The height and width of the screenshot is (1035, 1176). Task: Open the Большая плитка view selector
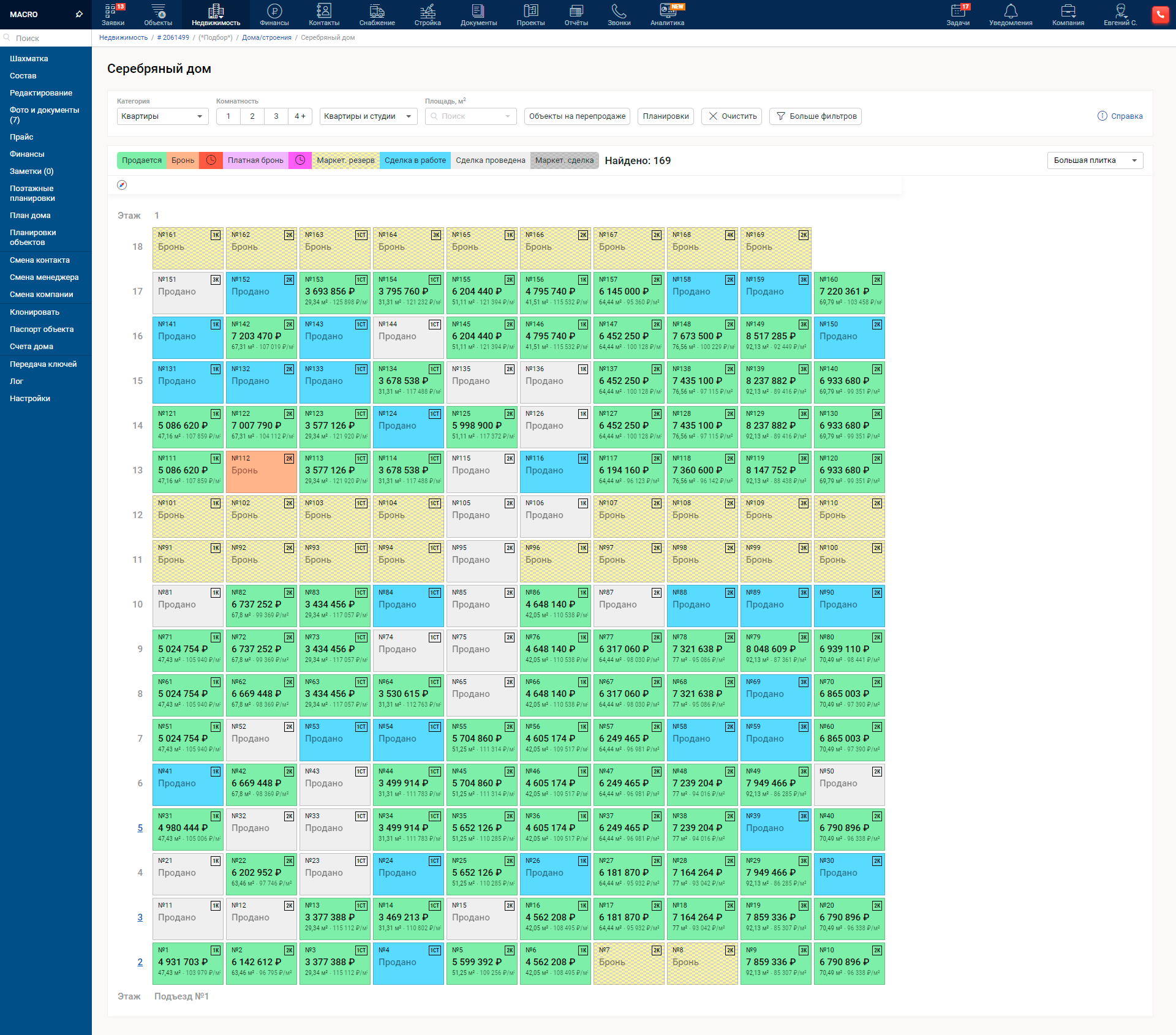[x=1095, y=160]
